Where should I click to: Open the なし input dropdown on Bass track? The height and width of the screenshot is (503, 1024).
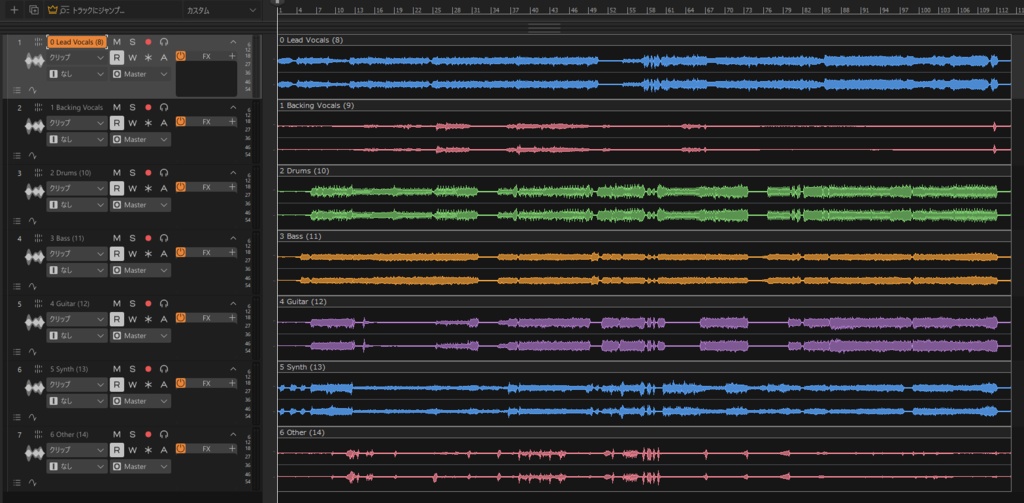coord(76,270)
